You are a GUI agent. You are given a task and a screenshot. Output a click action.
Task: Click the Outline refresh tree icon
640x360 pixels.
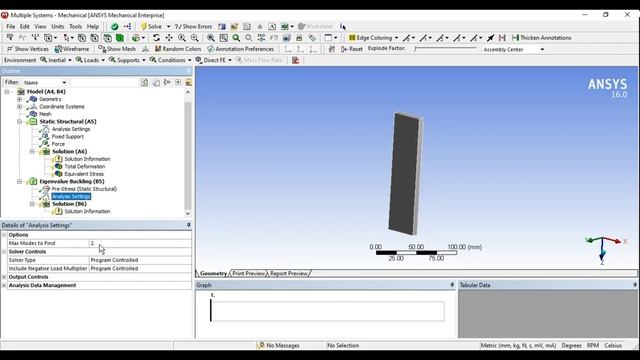pos(144,82)
